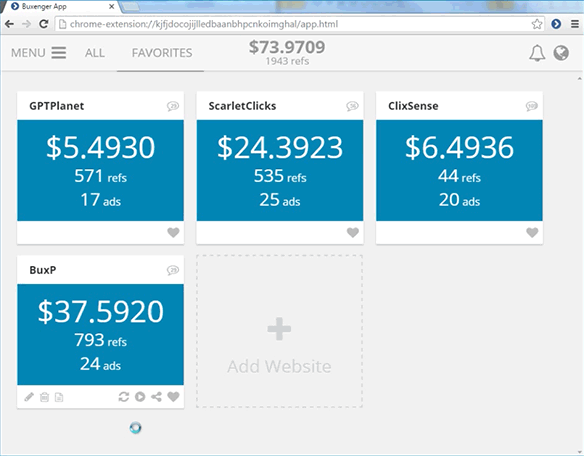Click the BuxP play button icon

[140, 397]
